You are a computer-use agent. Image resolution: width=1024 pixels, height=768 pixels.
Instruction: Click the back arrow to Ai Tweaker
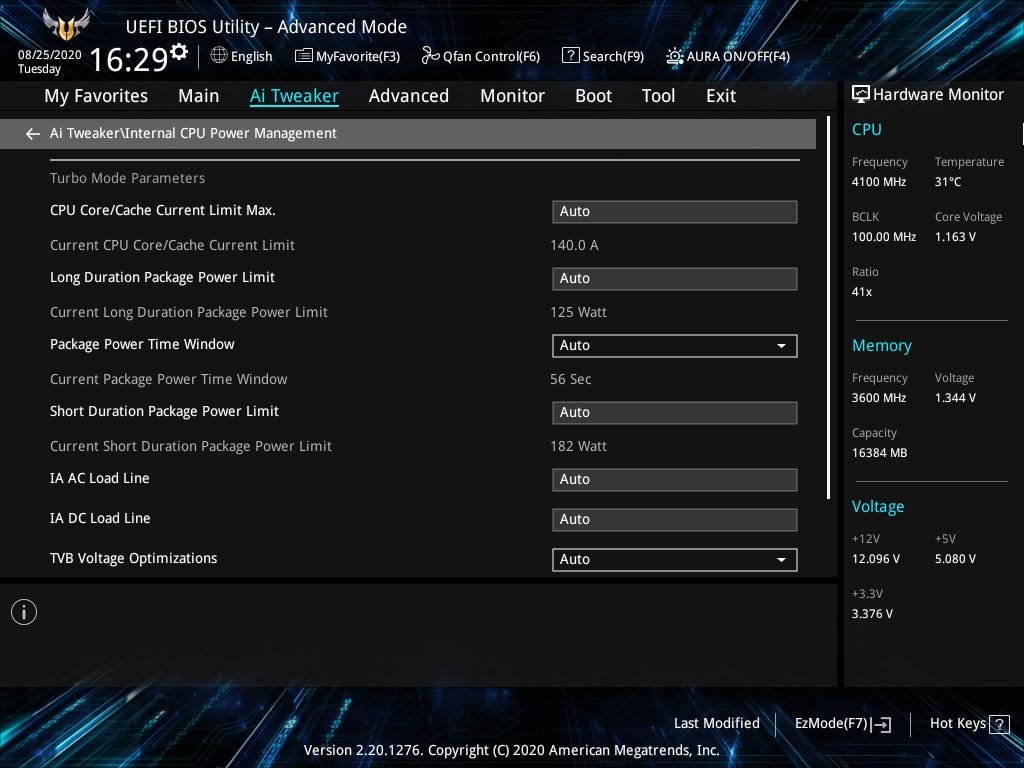tap(33, 134)
